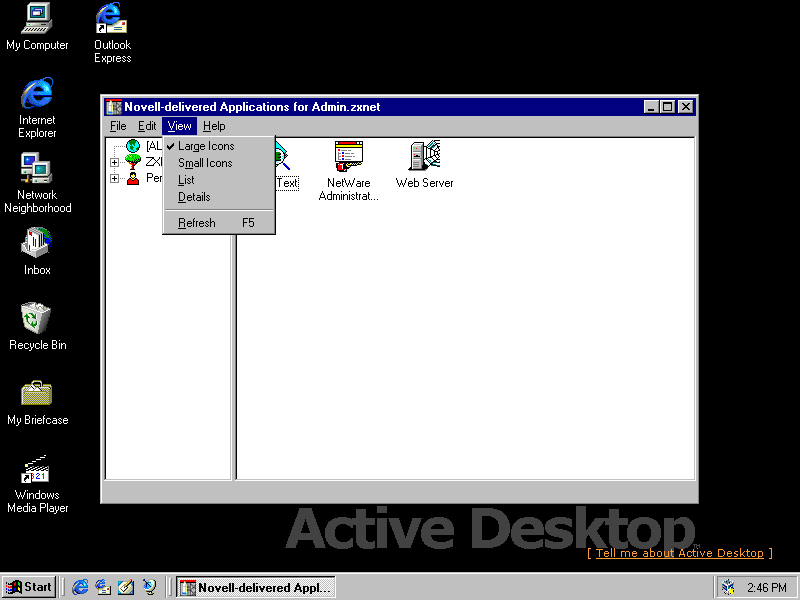Switch to List view
The width and height of the screenshot is (800, 600).
tap(219, 180)
